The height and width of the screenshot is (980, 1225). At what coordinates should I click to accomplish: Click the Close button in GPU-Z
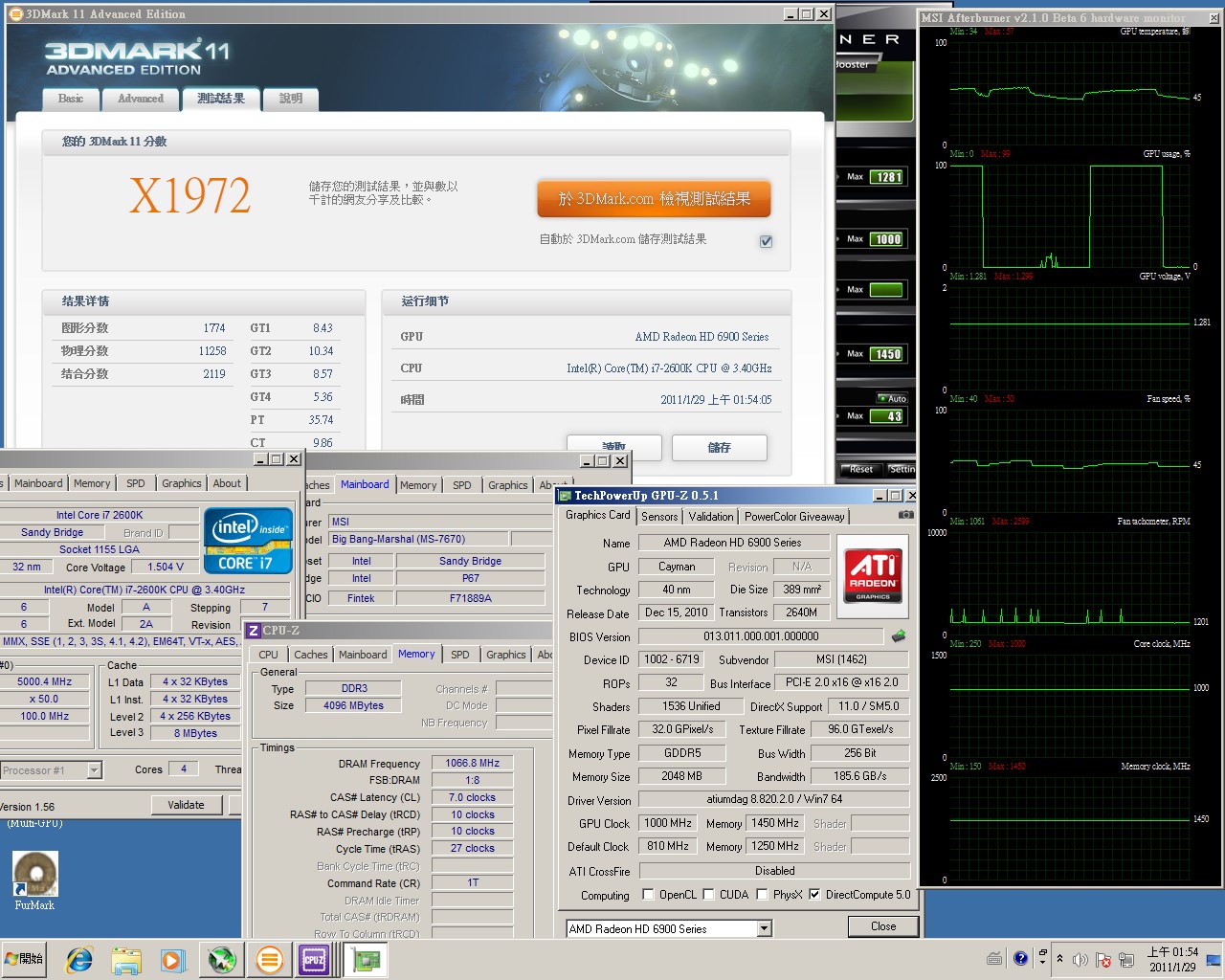883,926
